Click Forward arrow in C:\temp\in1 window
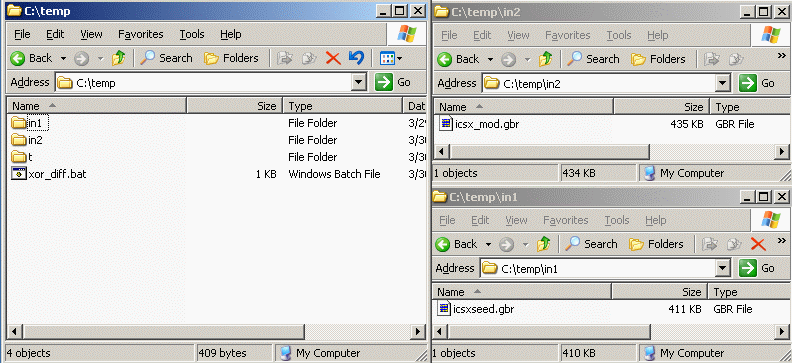 pyautogui.click(x=506, y=245)
